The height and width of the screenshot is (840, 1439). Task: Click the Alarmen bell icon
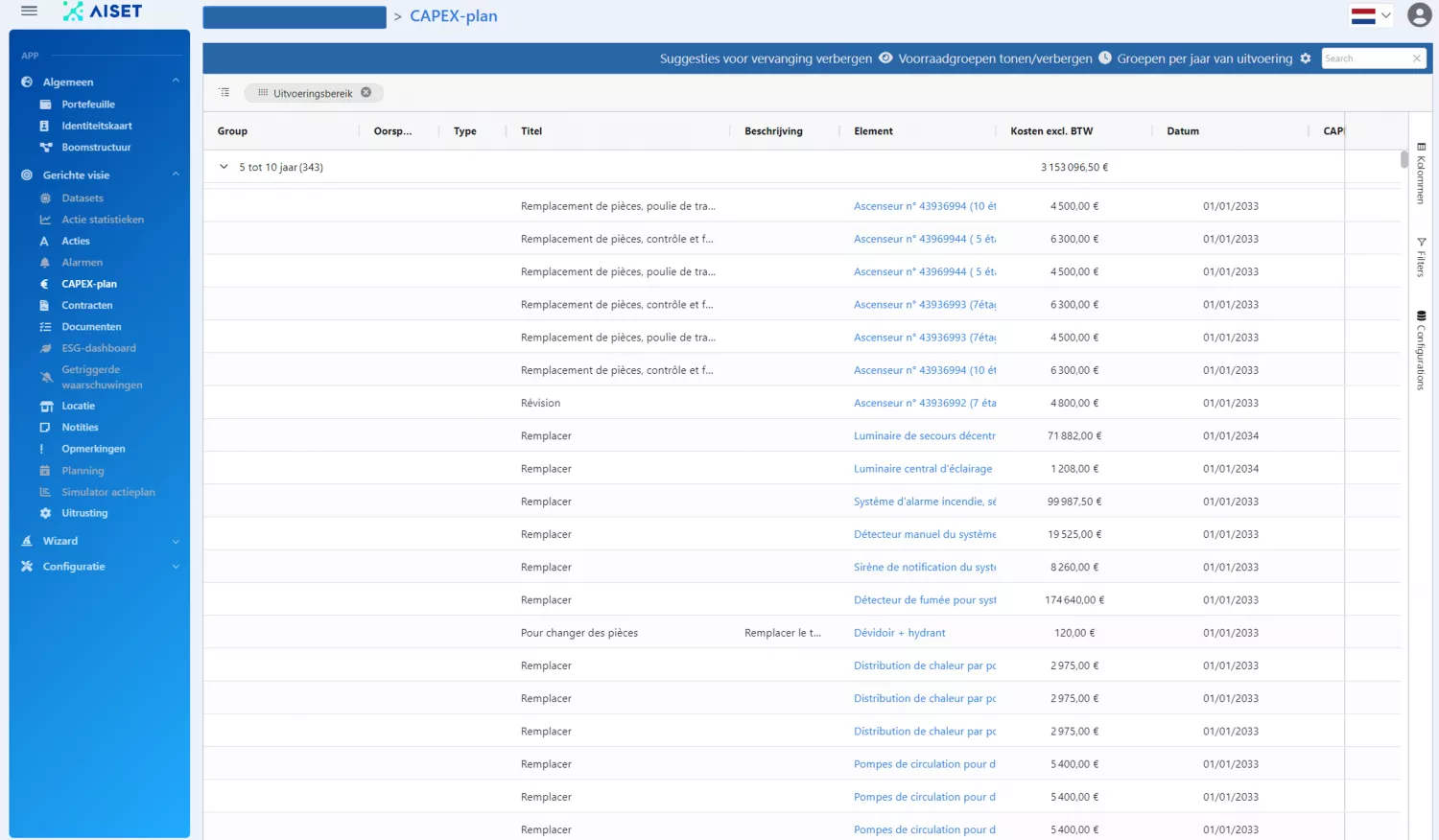(x=45, y=262)
